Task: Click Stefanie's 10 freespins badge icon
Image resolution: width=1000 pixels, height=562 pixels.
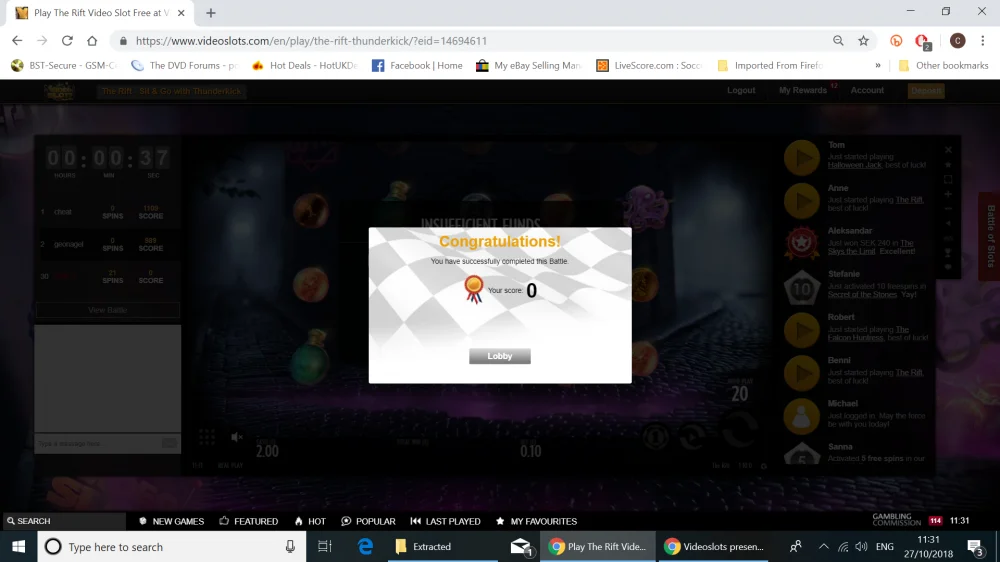Action: [802, 288]
